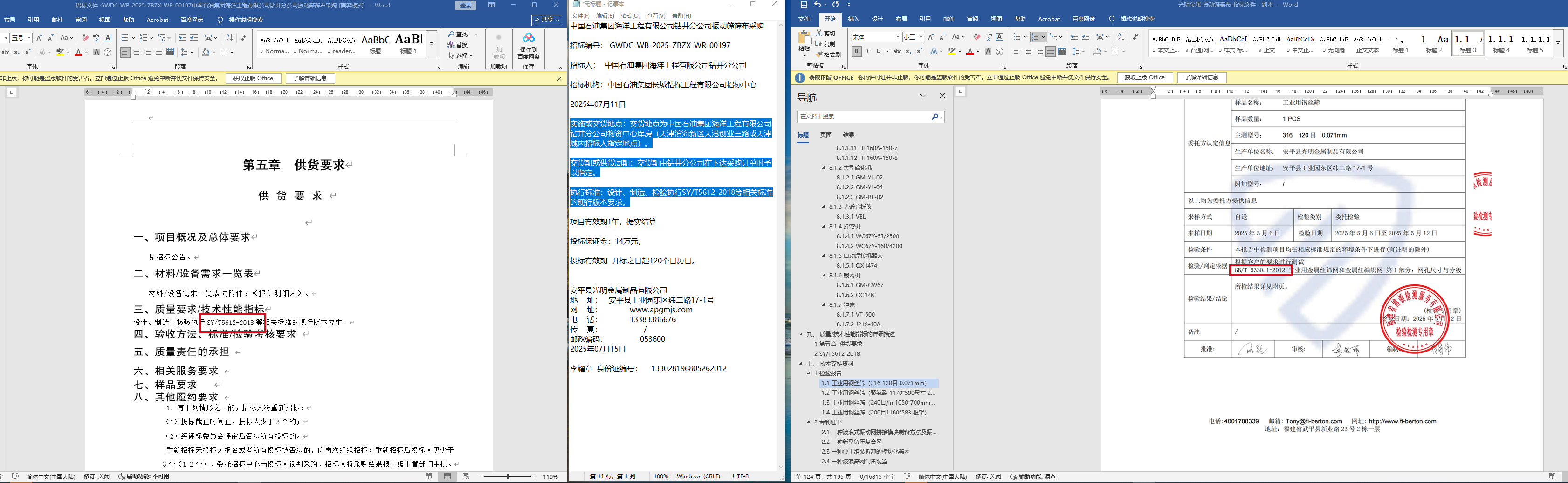This screenshot has width=1568, height=483.
Task: Select heading 2 SY/T5612-2018 in navigation
Action: pyautogui.click(x=837, y=354)
